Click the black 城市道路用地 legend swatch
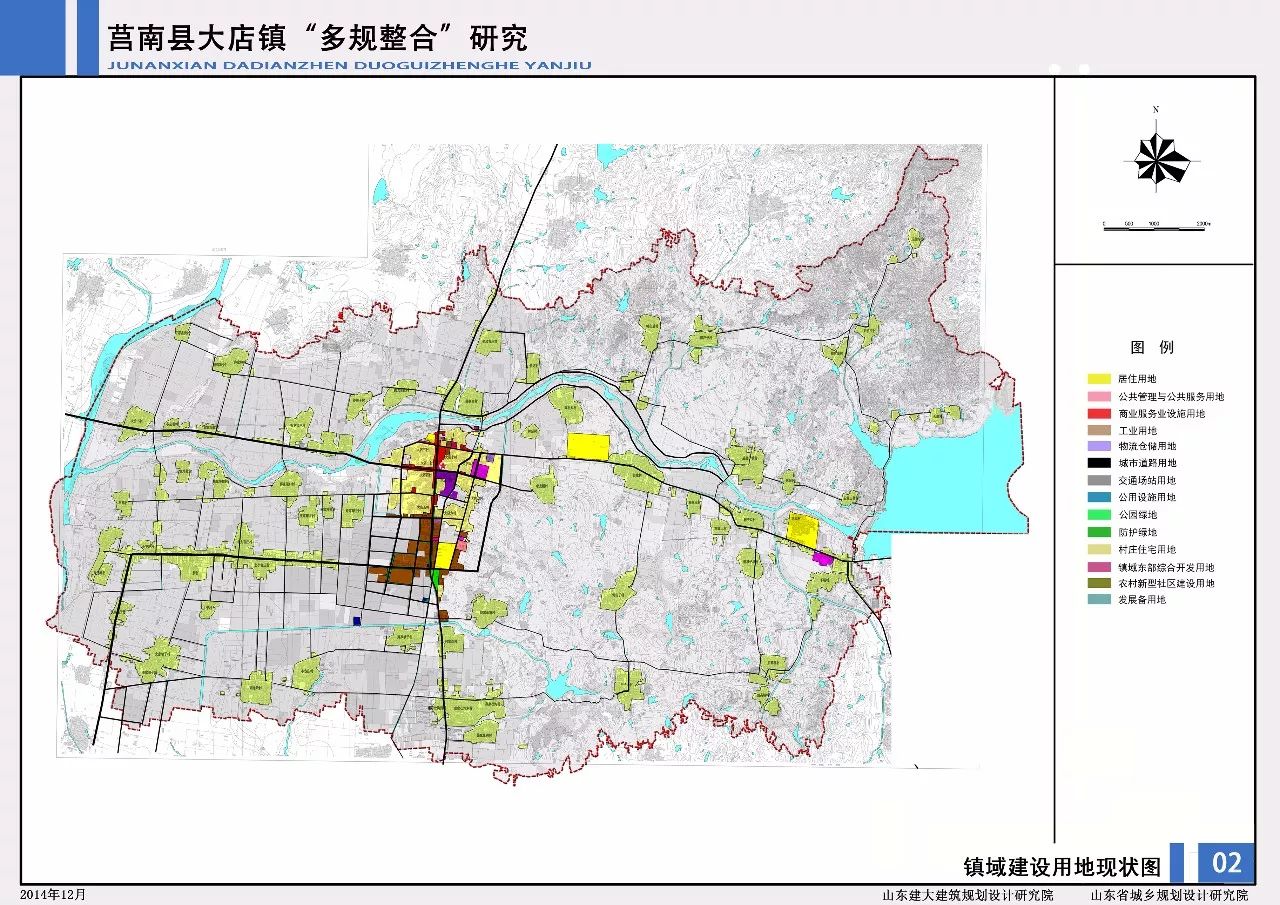 point(1100,463)
